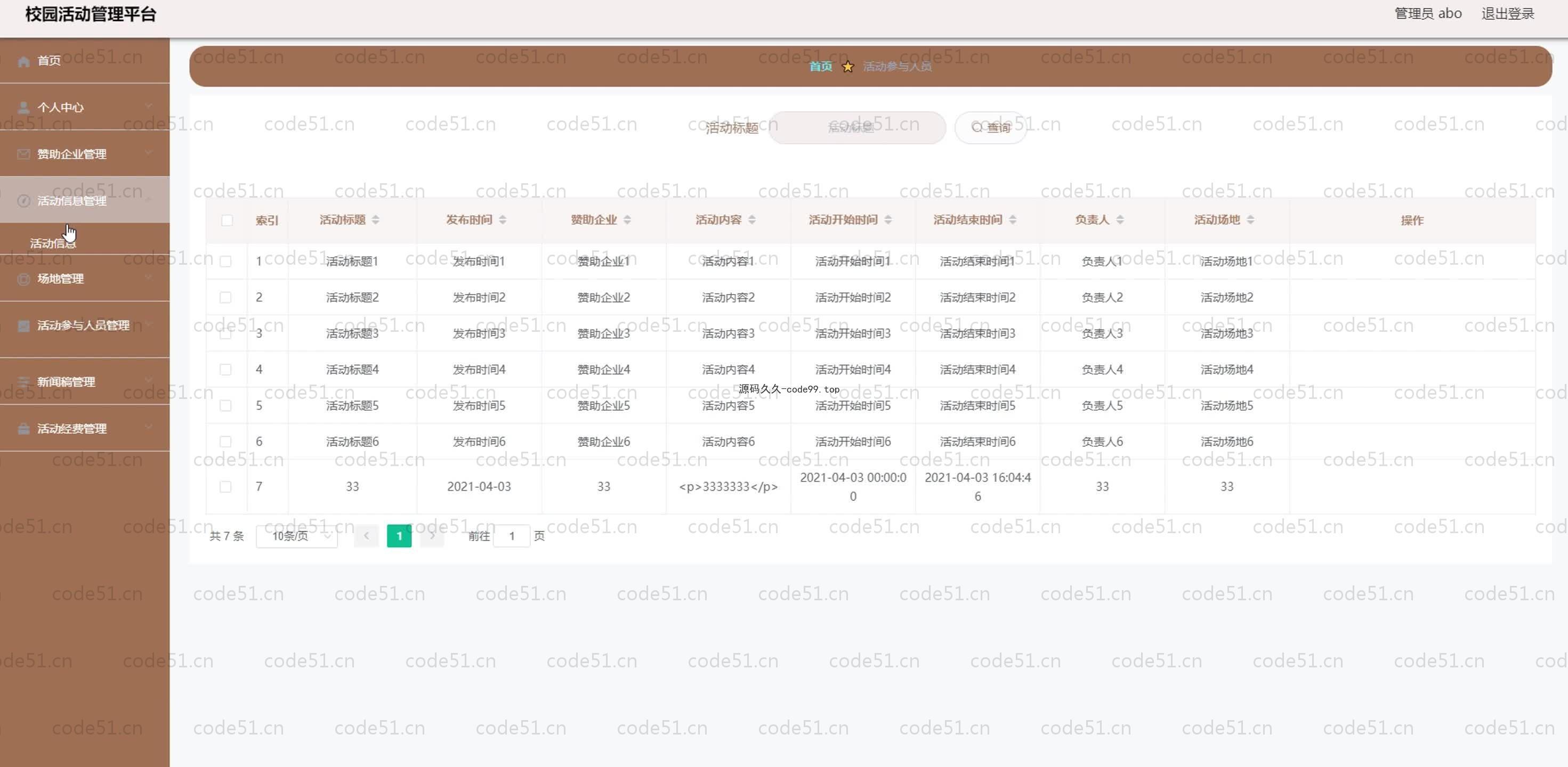Click cell 活动场地3
The image size is (1568, 767).
pos(1226,333)
